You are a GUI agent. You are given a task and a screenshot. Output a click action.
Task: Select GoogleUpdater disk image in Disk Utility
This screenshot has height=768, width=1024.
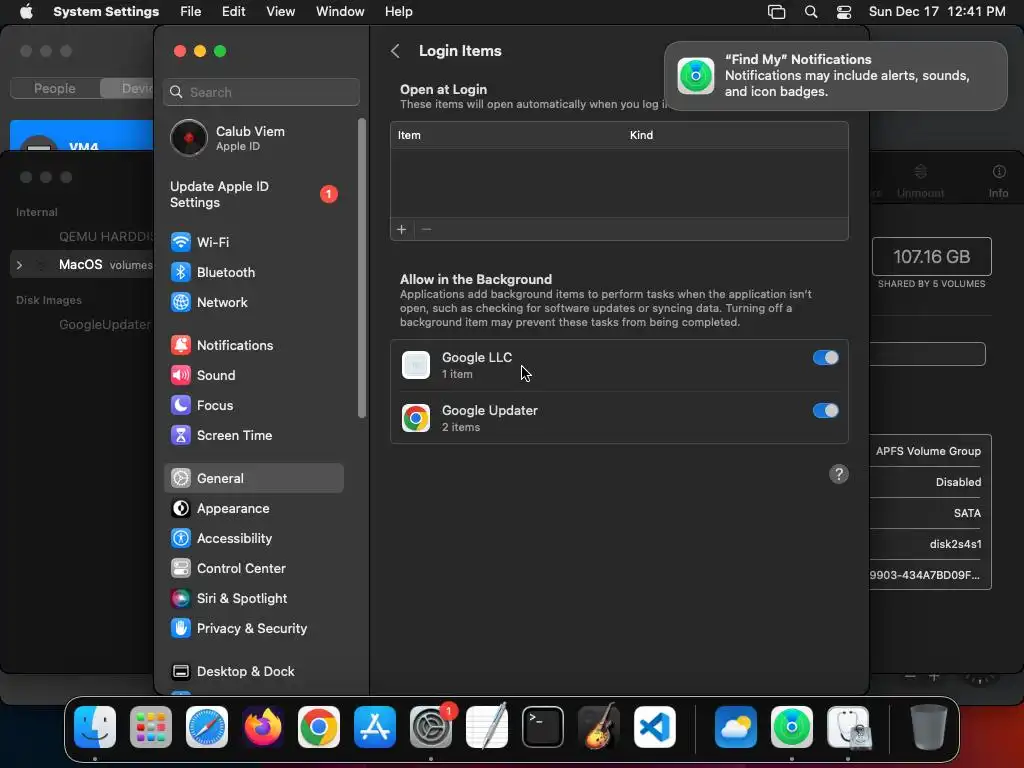click(104, 325)
